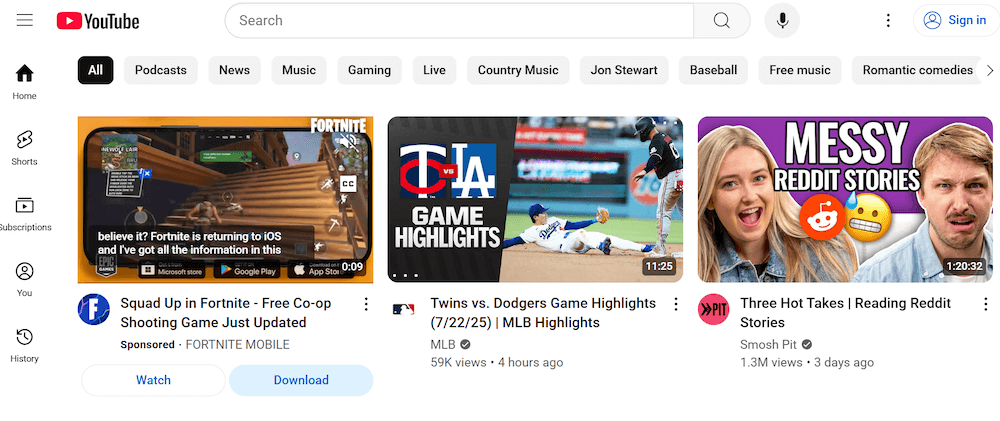Select the Jon Stewart chip
1000x421 pixels.
[x=624, y=70]
